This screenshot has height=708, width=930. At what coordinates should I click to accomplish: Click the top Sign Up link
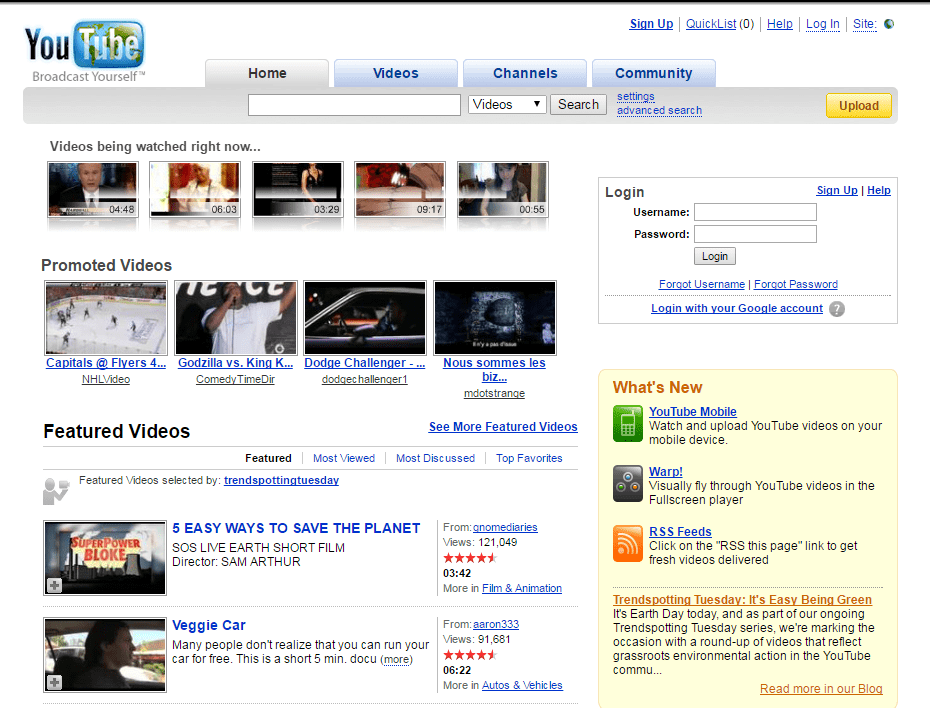pos(651,24)
